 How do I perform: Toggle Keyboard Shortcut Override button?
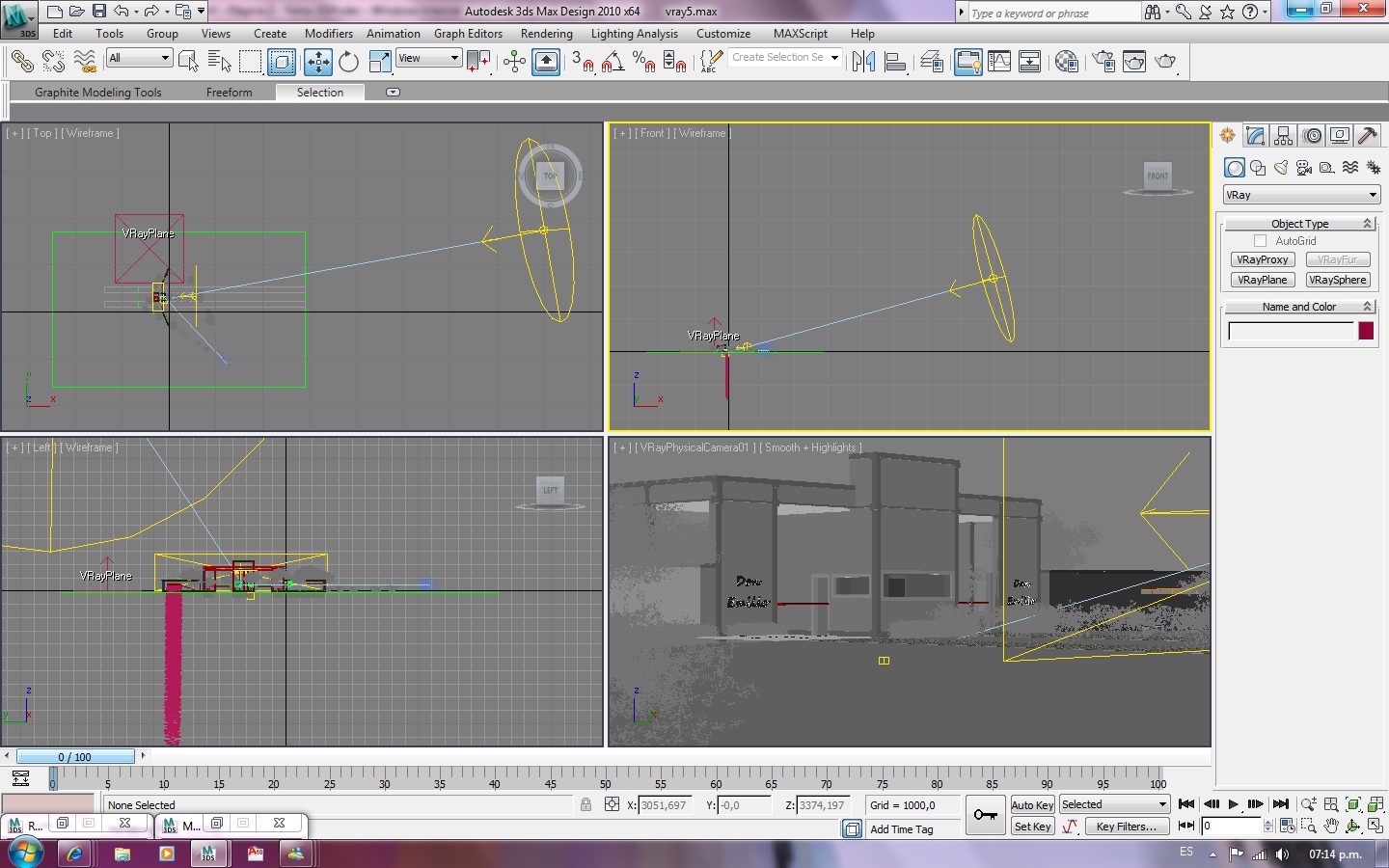coord(546,62)
